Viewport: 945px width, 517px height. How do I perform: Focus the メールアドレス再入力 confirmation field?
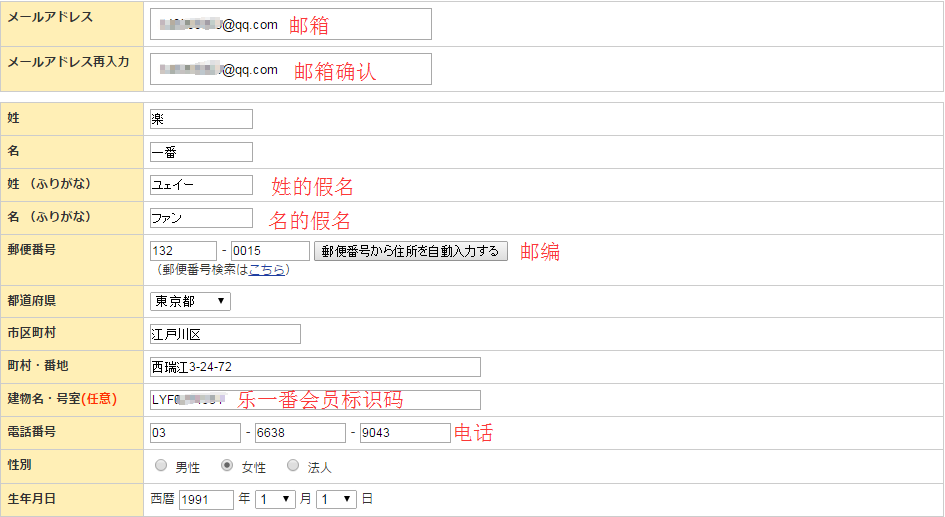290,69
